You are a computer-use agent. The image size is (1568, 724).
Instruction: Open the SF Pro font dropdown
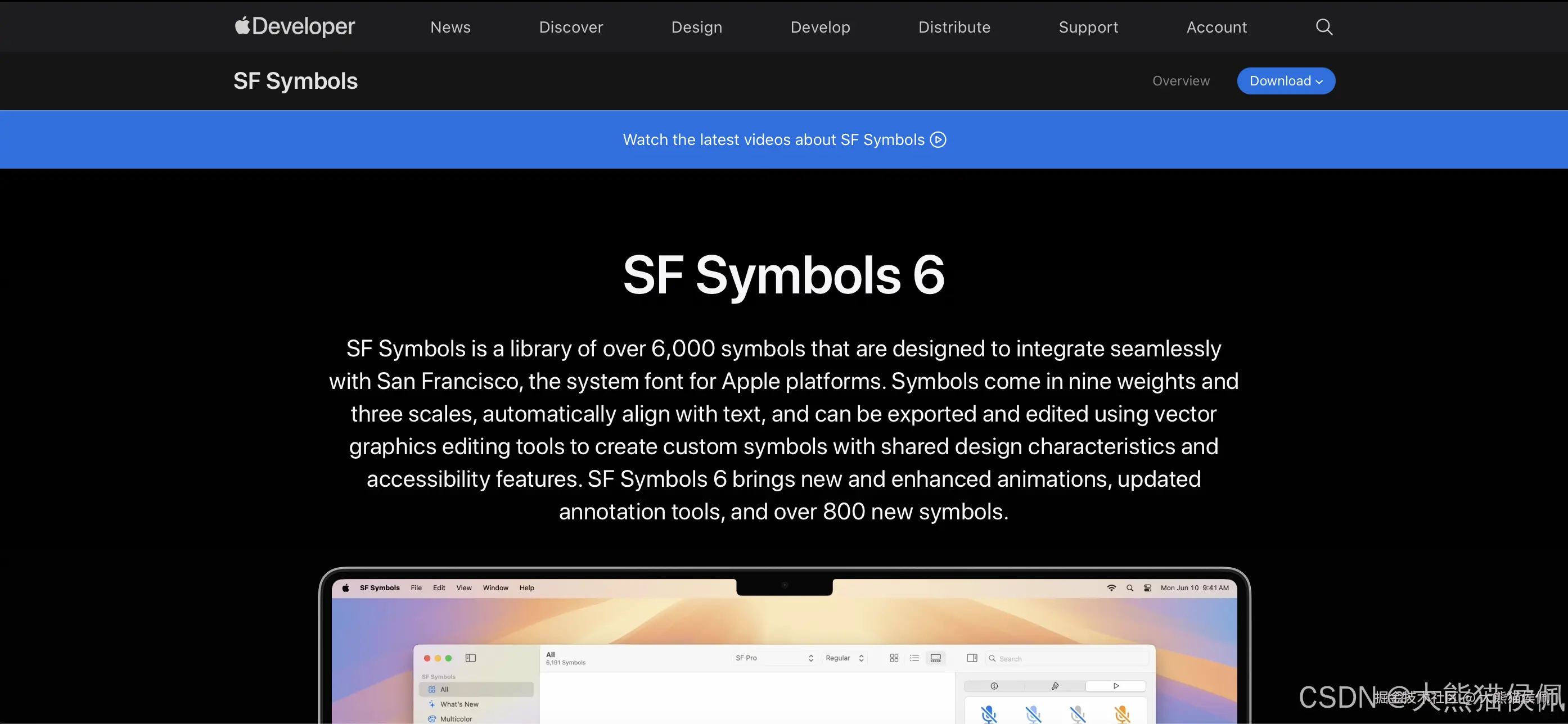click(774, 658)
